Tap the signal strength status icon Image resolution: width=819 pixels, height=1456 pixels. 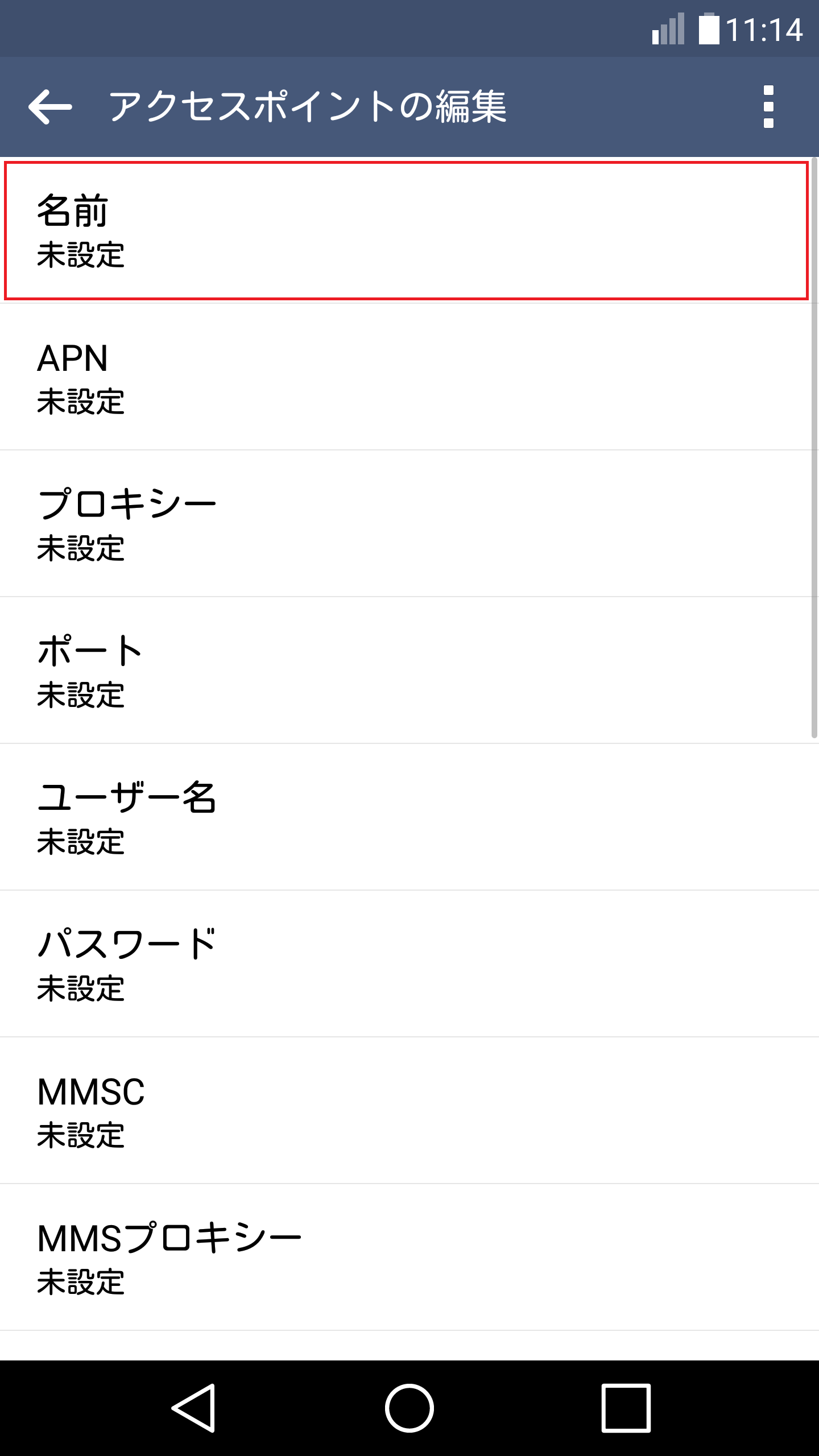(x=668, y=30)
